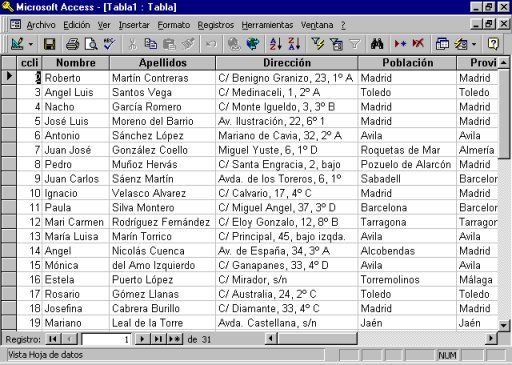
Task: Open Print Preview icon
Action: pyautogui.click(x=91, y=44)
